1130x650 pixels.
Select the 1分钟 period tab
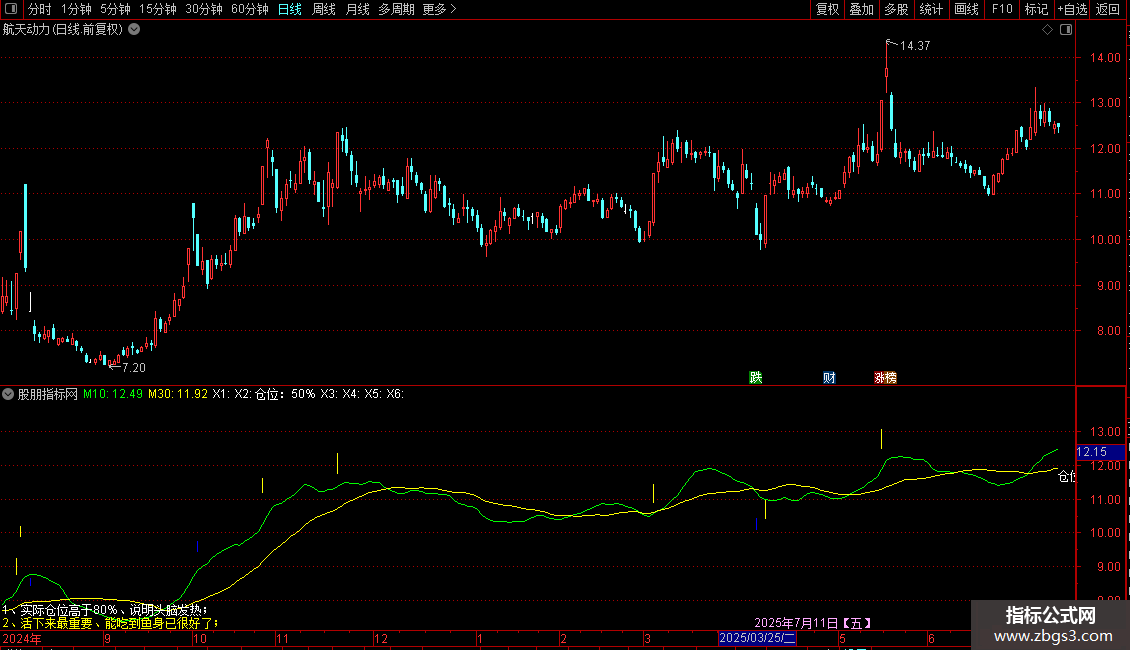pyautogui.click(x=76, y=9)
